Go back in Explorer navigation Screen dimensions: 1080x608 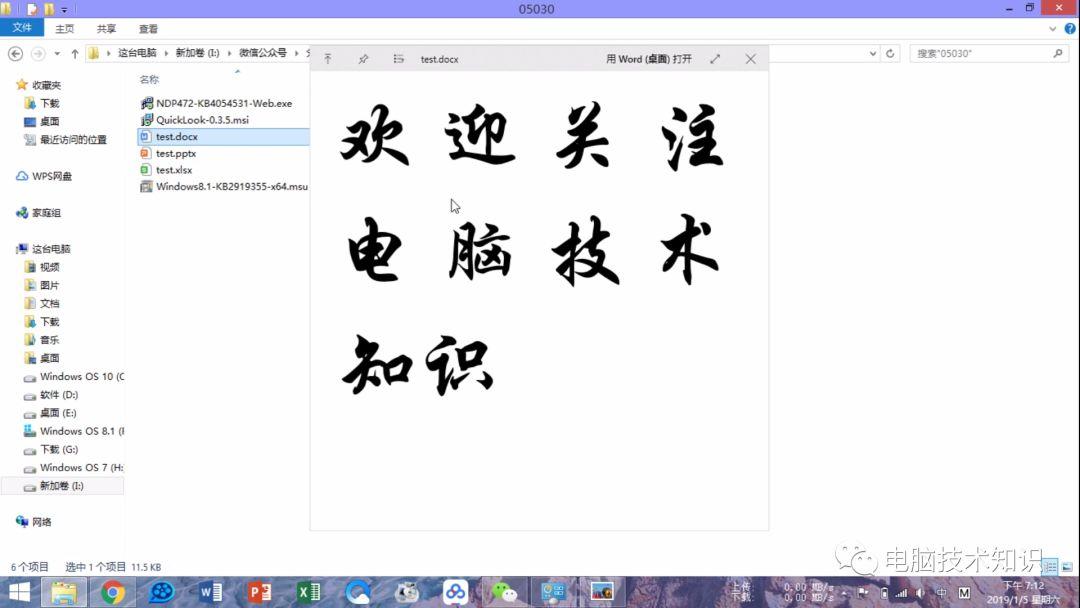pos(15,53)
